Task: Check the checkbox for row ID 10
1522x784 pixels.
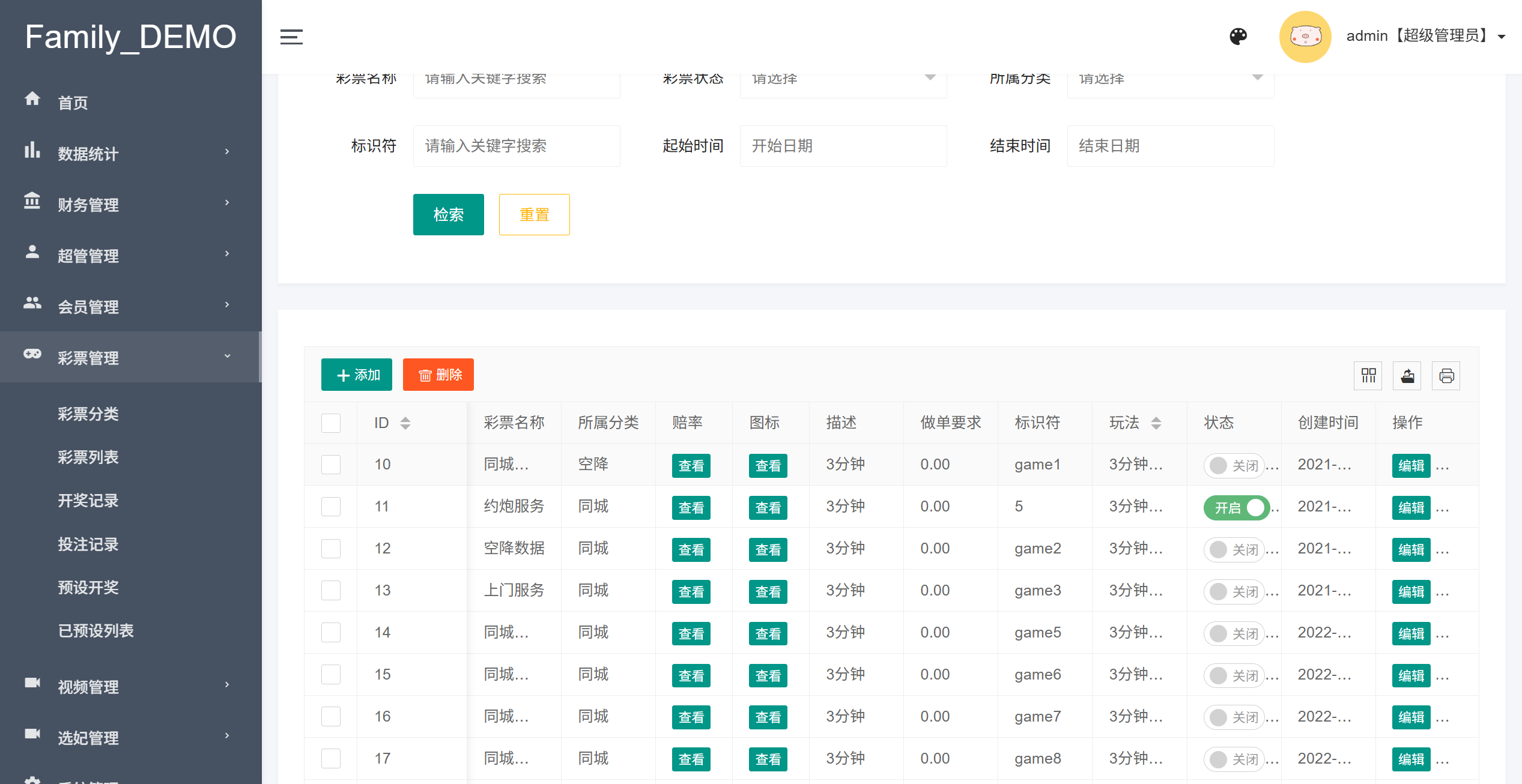Action: click(331, 465)
